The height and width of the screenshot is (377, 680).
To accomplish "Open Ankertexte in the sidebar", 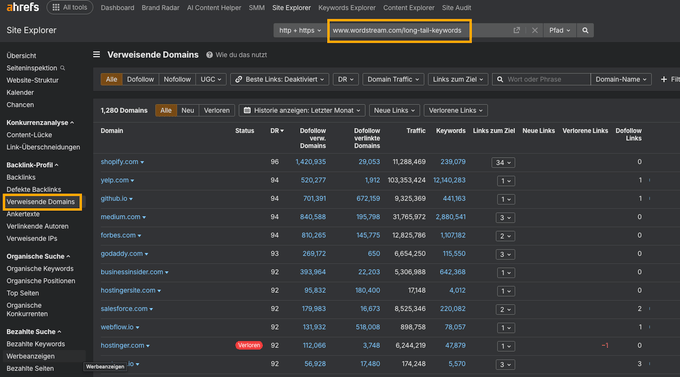I will point(23,214).
